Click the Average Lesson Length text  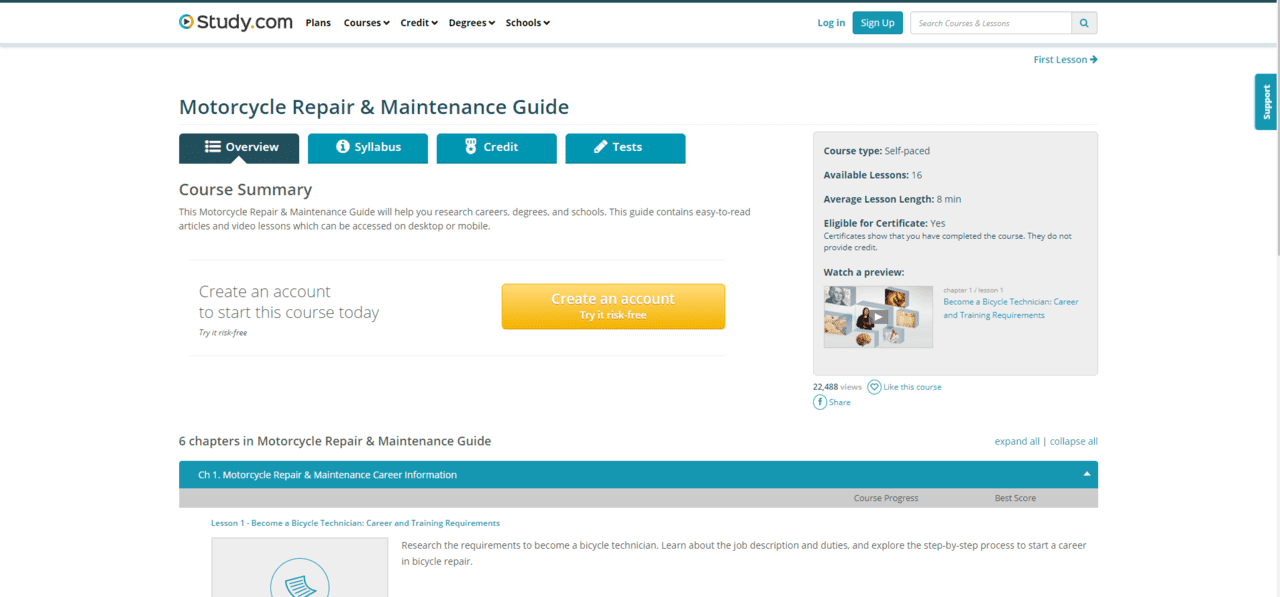(x=892, y=199)
